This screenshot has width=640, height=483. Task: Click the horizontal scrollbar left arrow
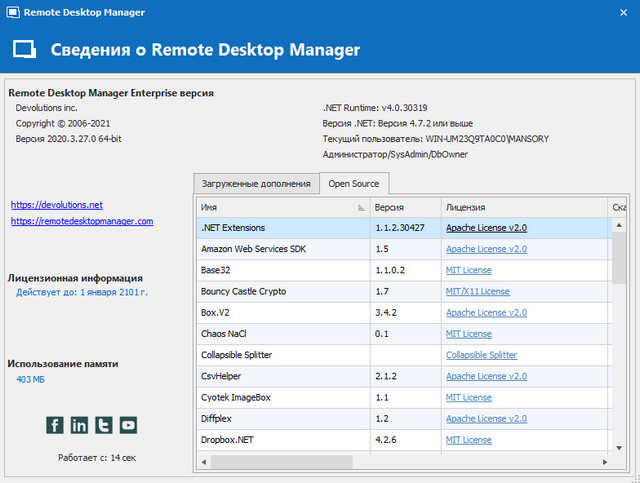point(204,462)
